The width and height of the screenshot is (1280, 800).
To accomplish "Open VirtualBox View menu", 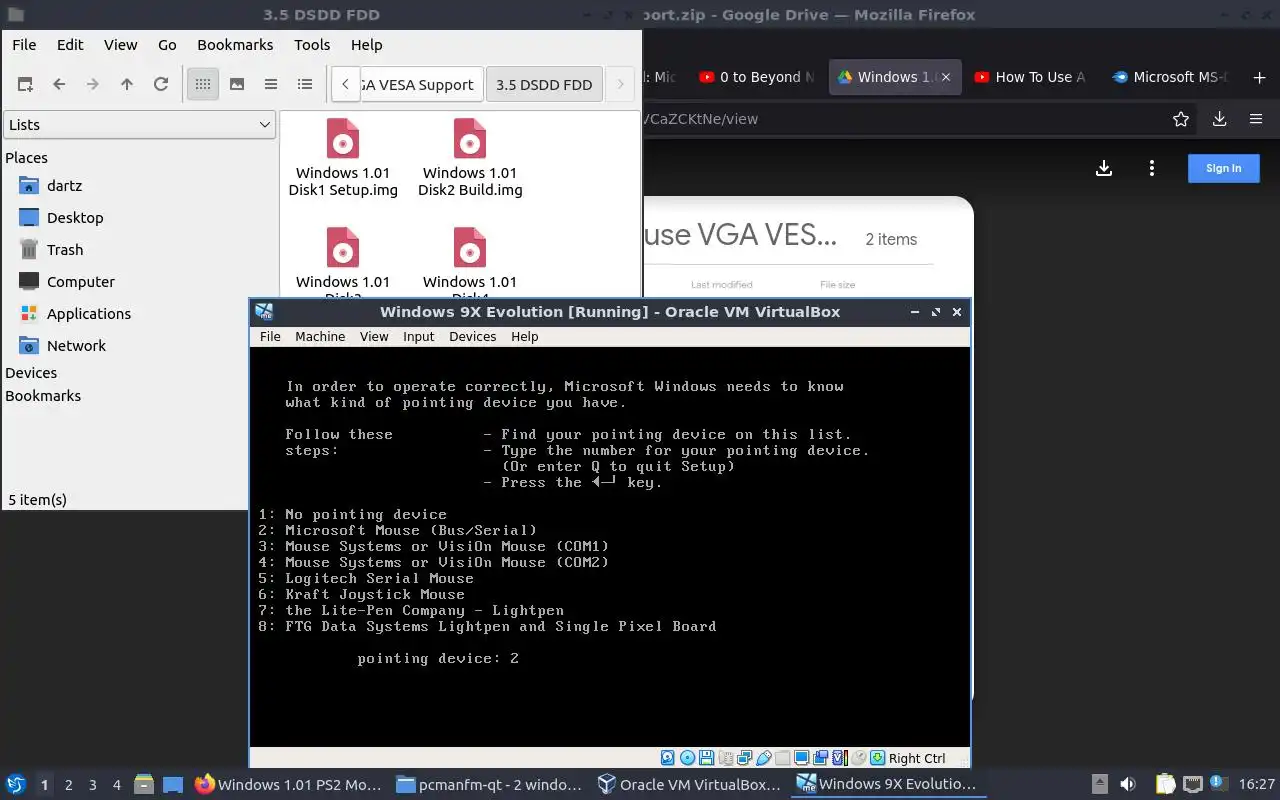I will (x=374, y=337).
